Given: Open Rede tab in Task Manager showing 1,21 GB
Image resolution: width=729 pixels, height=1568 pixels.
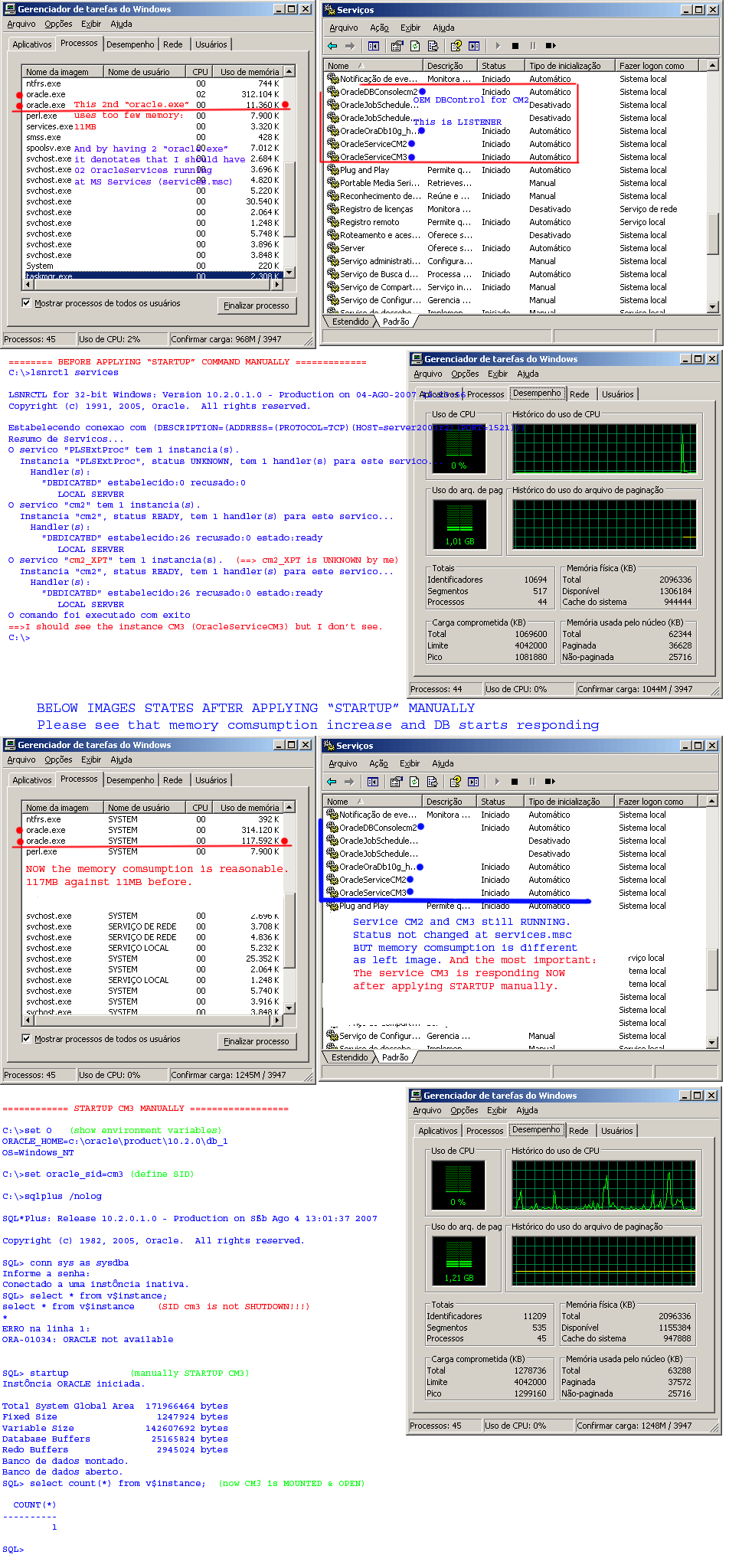Looking at the screenshot, I should 579,1131.
